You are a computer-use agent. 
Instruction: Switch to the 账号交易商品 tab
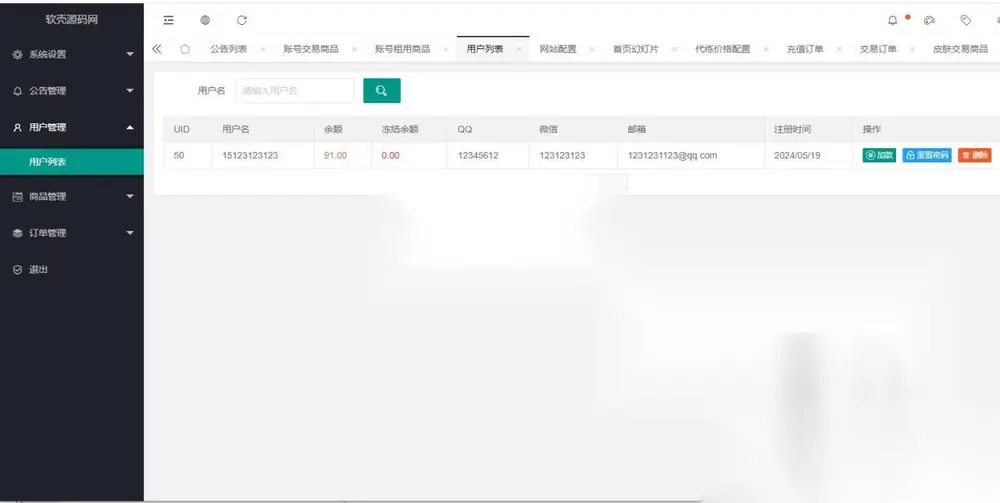311,49
